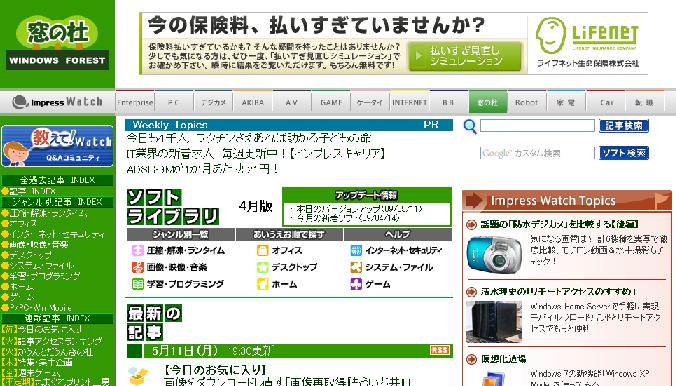This screenshot has height=386, width=676.
Task: Select the 窓の杜 tab in navigation bar
Action: 488,103
